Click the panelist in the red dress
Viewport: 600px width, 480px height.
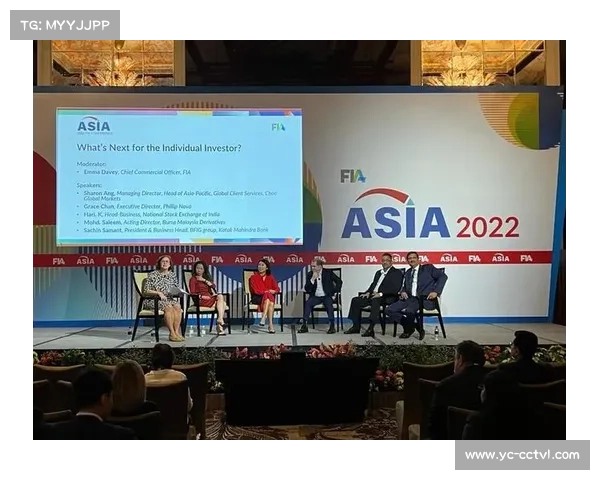[x=264, y=294]
